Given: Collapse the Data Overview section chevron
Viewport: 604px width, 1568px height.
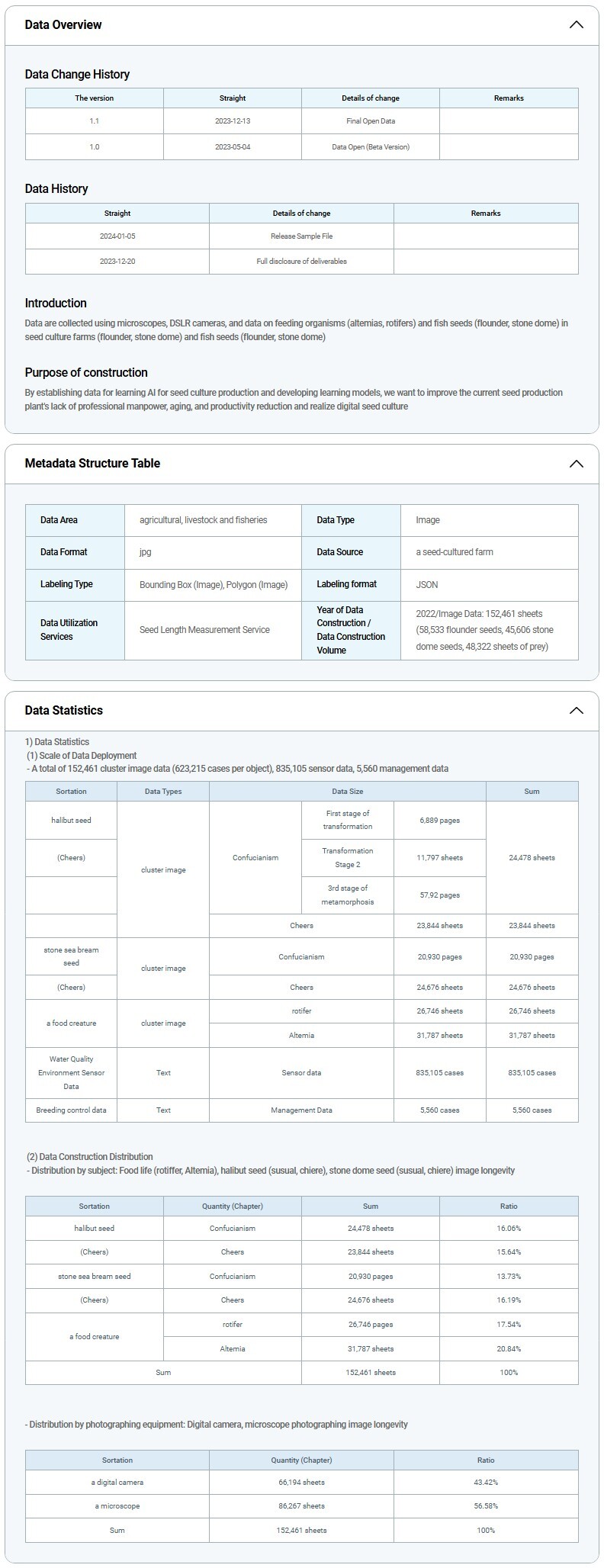Looking at the screenshot, I should [576, 24].
